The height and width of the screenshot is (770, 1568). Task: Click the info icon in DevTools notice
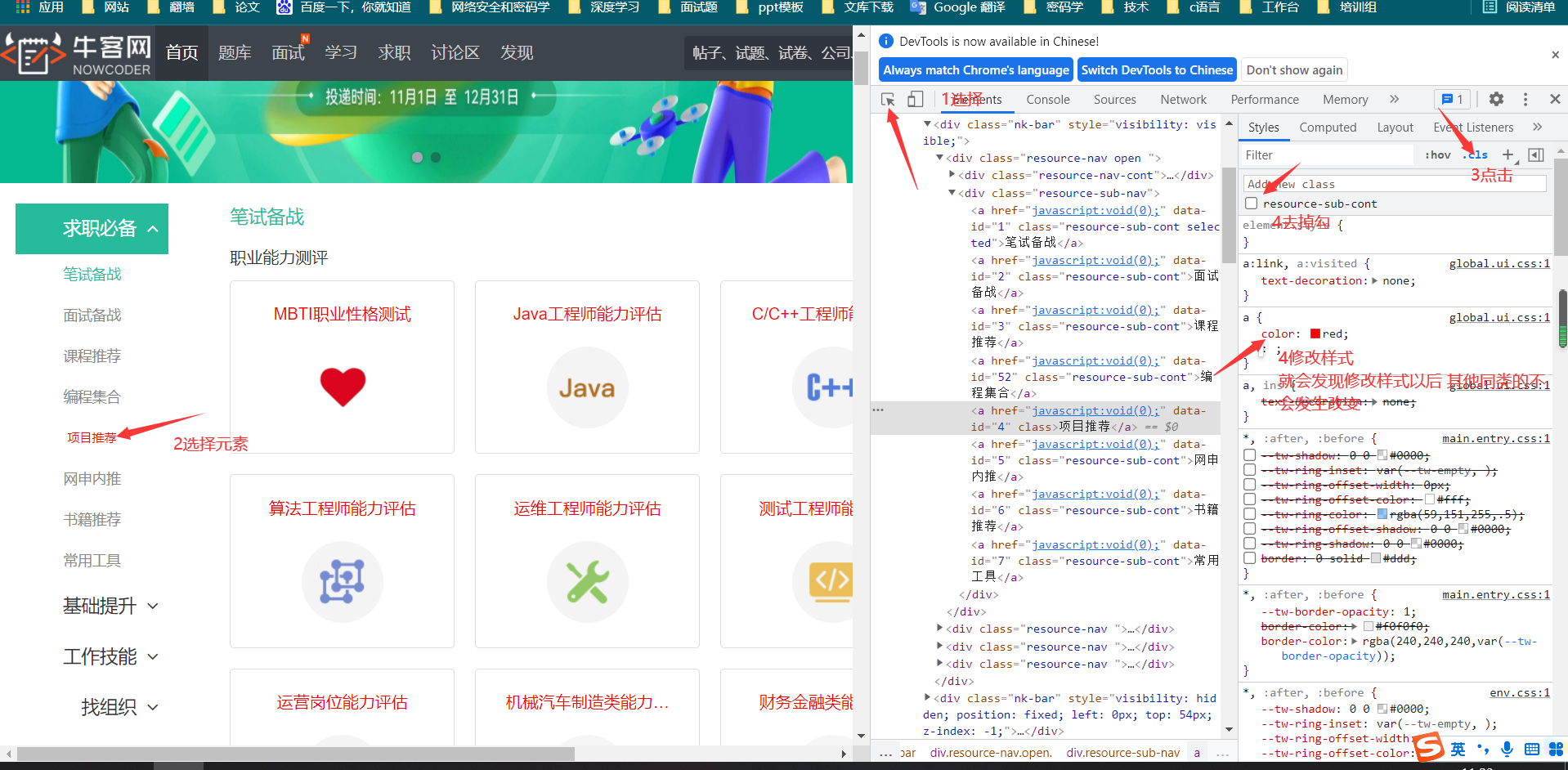click(885, 41)
